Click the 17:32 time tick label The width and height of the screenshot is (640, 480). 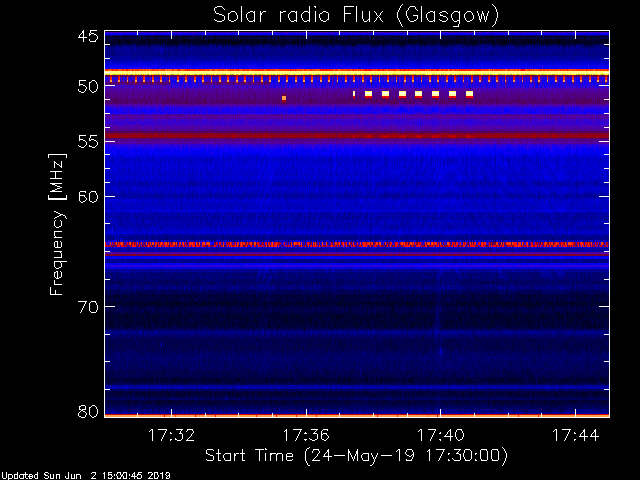coord(171,435)
